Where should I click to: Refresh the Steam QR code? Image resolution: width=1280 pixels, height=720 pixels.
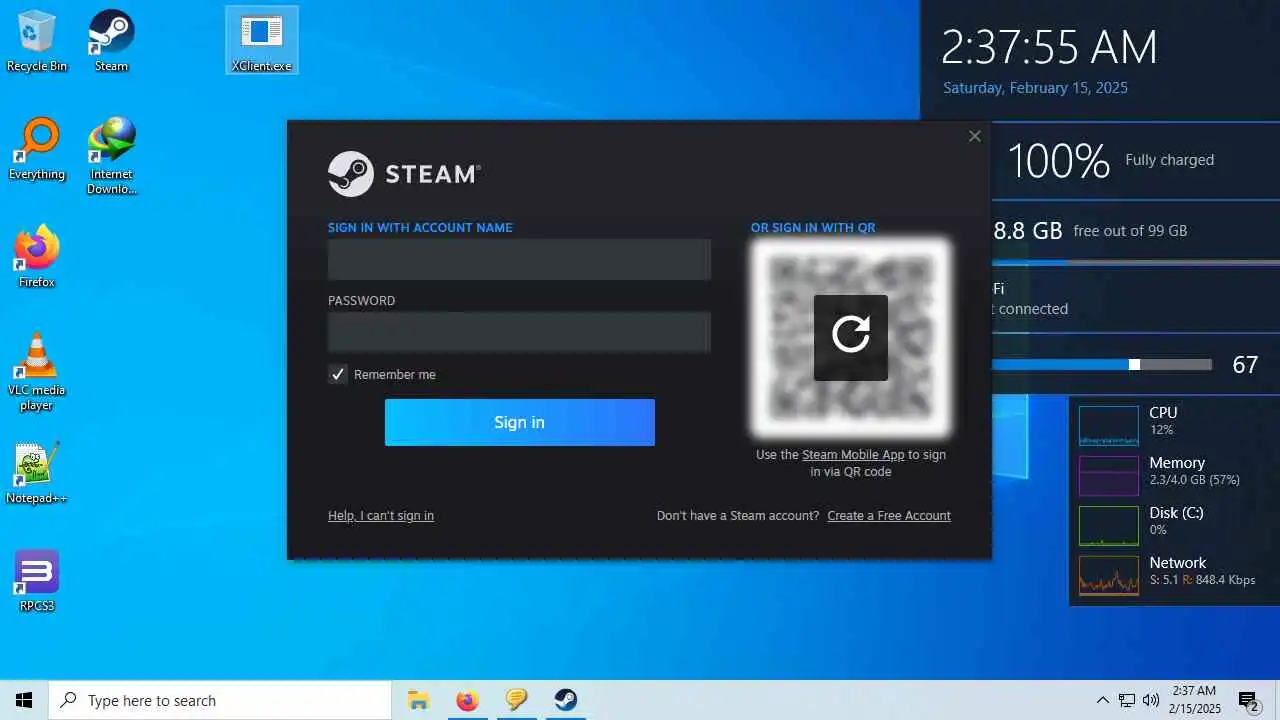pyautogui.click(x=851, y=337)
